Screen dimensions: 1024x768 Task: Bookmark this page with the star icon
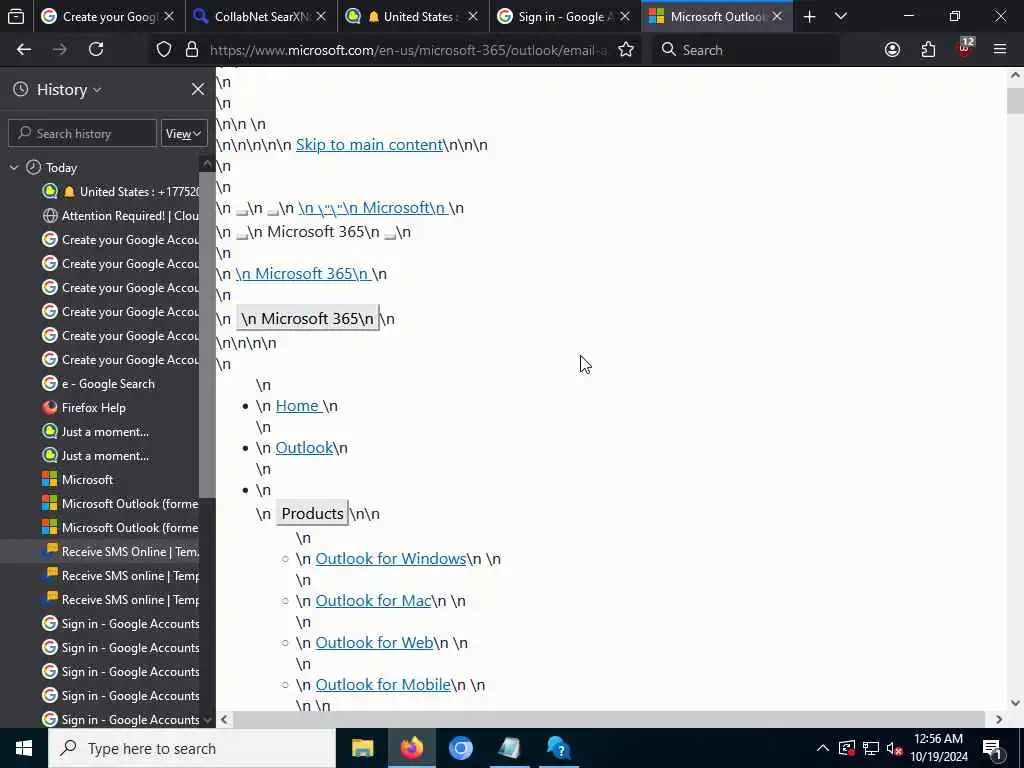(x=626, y=50)
